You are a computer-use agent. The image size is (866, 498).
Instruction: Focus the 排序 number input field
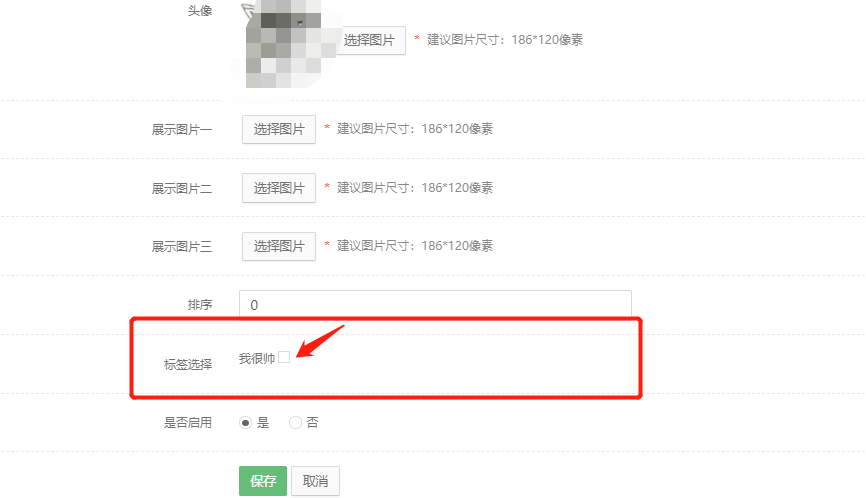click(x=435, y=304)
